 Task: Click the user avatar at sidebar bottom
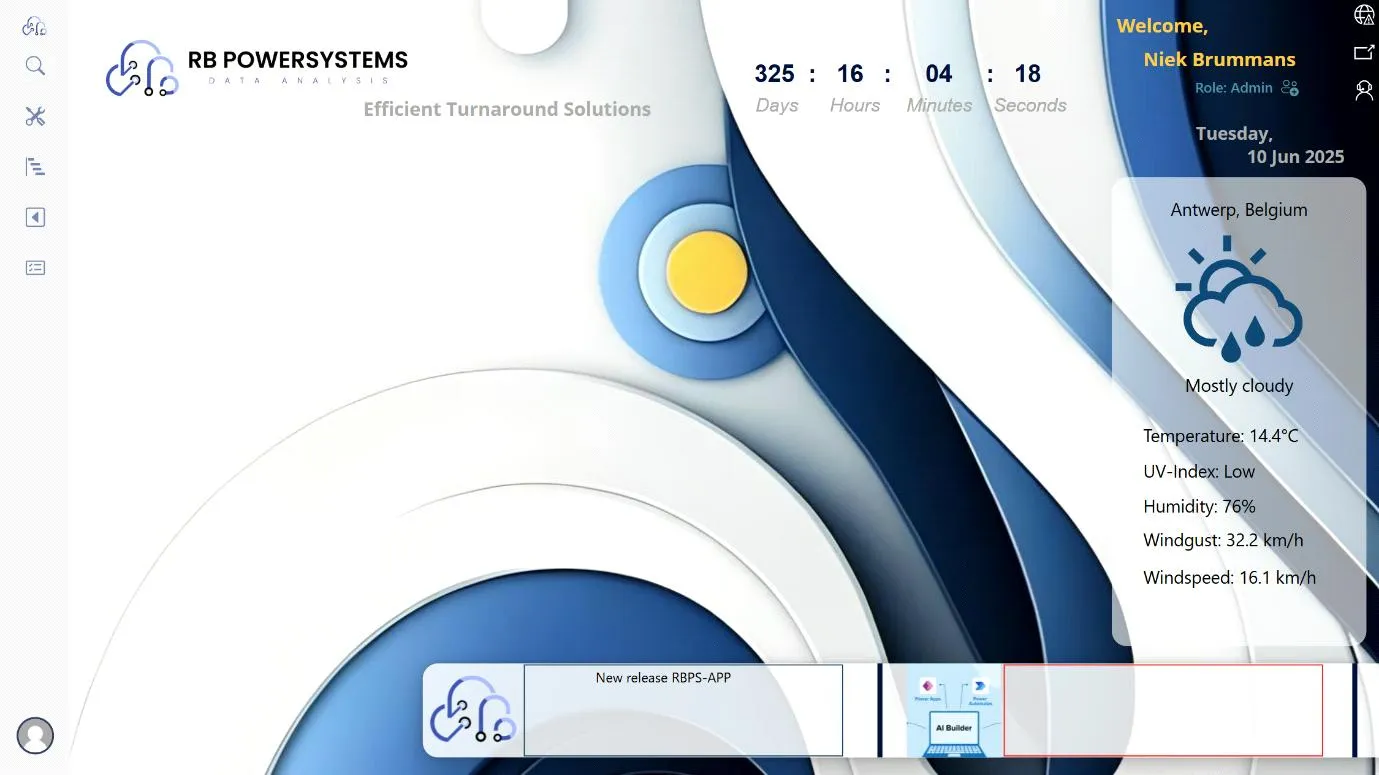tap(35, 735)
